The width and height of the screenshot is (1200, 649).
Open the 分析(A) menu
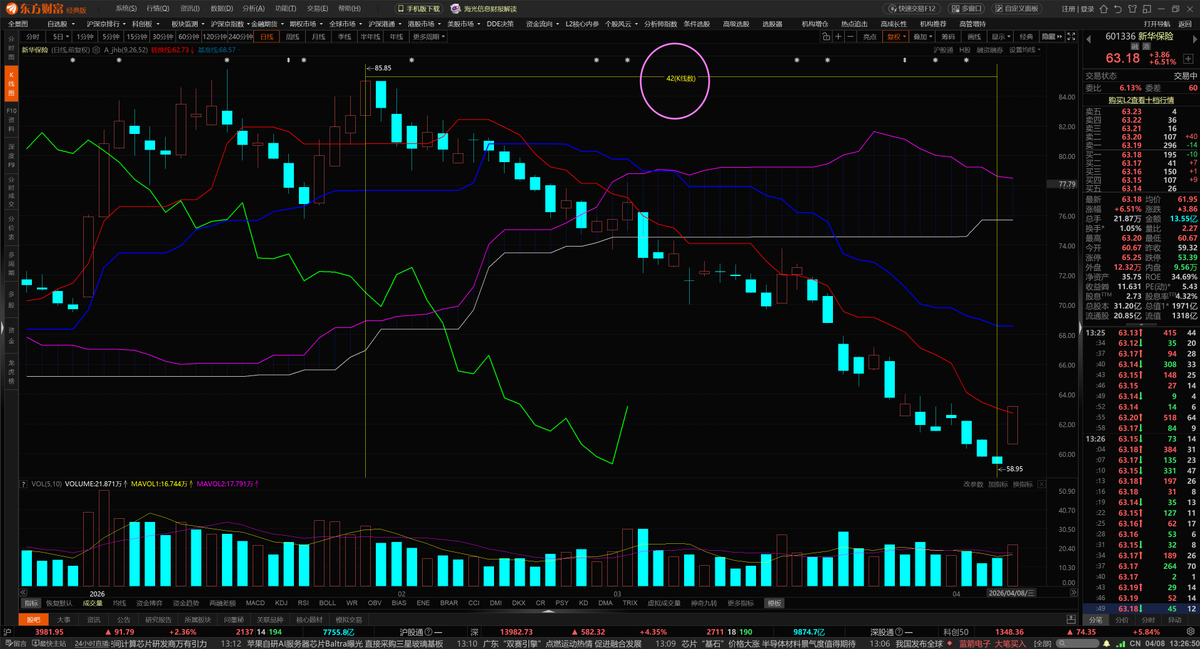point(254,8)
